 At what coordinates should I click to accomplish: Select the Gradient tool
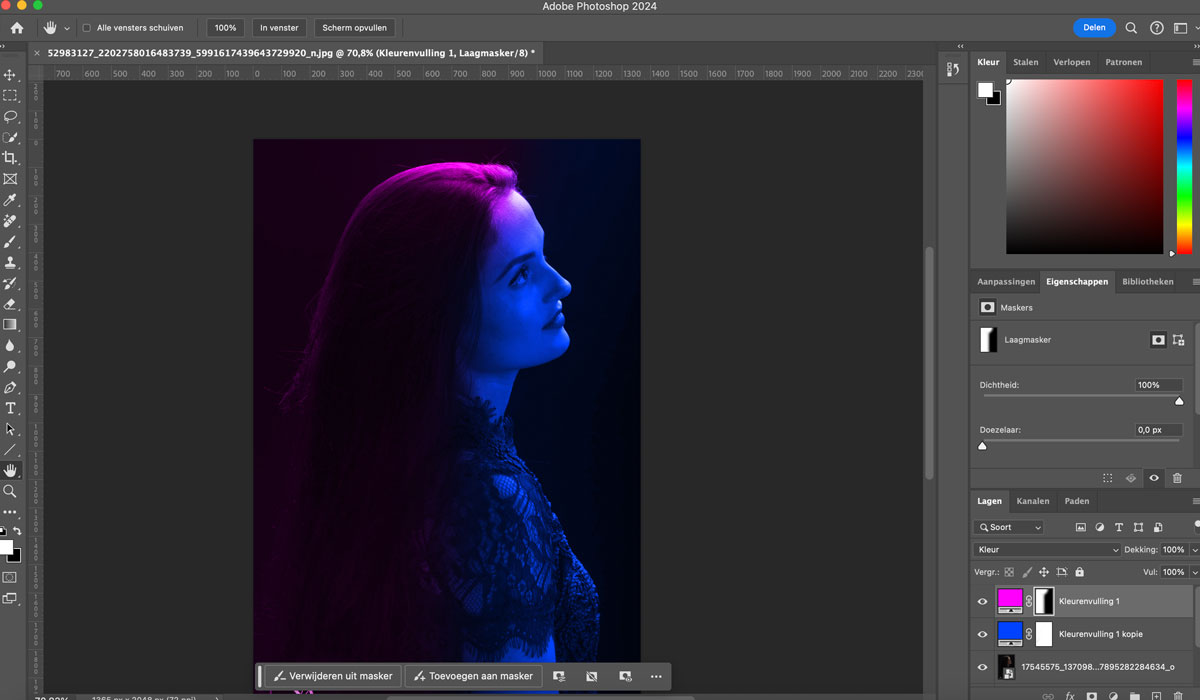click(x=10, y=325)
